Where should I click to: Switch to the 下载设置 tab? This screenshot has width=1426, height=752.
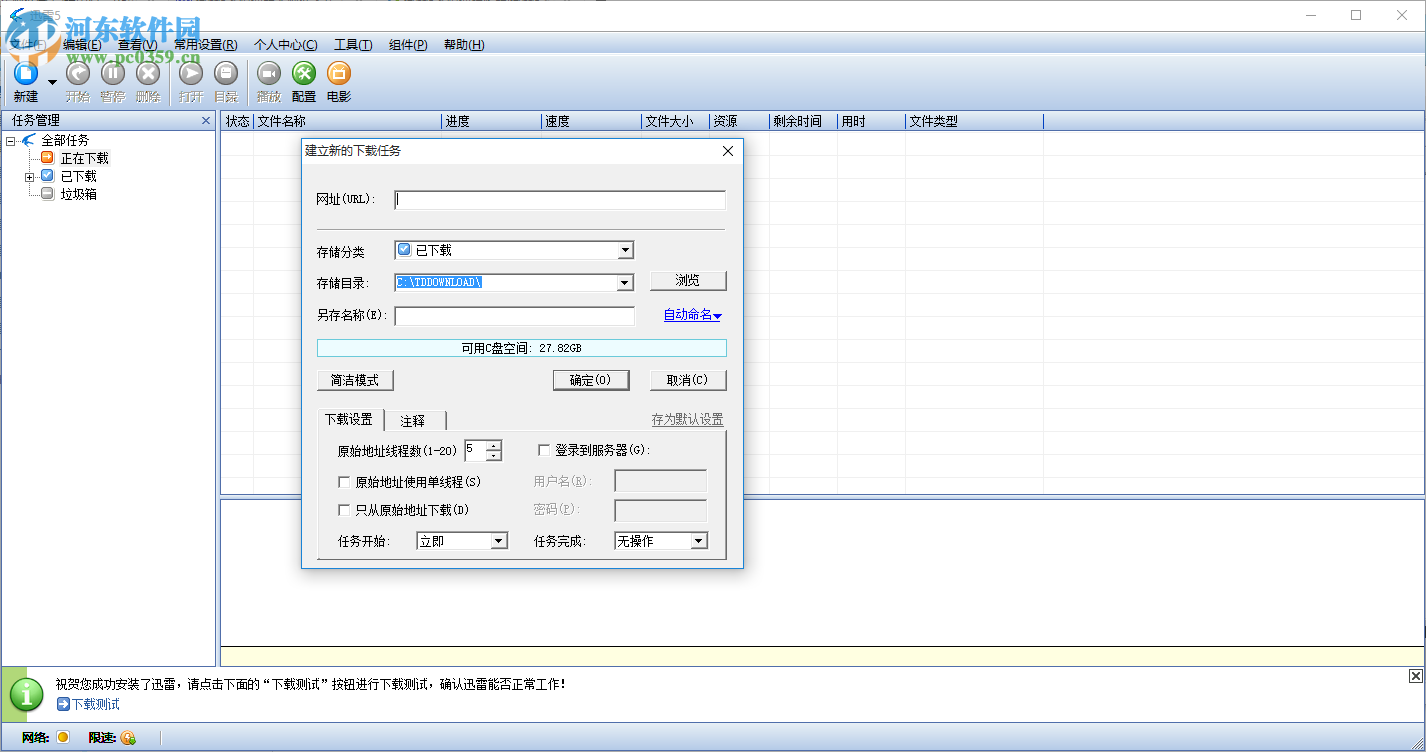pyautogui.click(x=349, y=420)
